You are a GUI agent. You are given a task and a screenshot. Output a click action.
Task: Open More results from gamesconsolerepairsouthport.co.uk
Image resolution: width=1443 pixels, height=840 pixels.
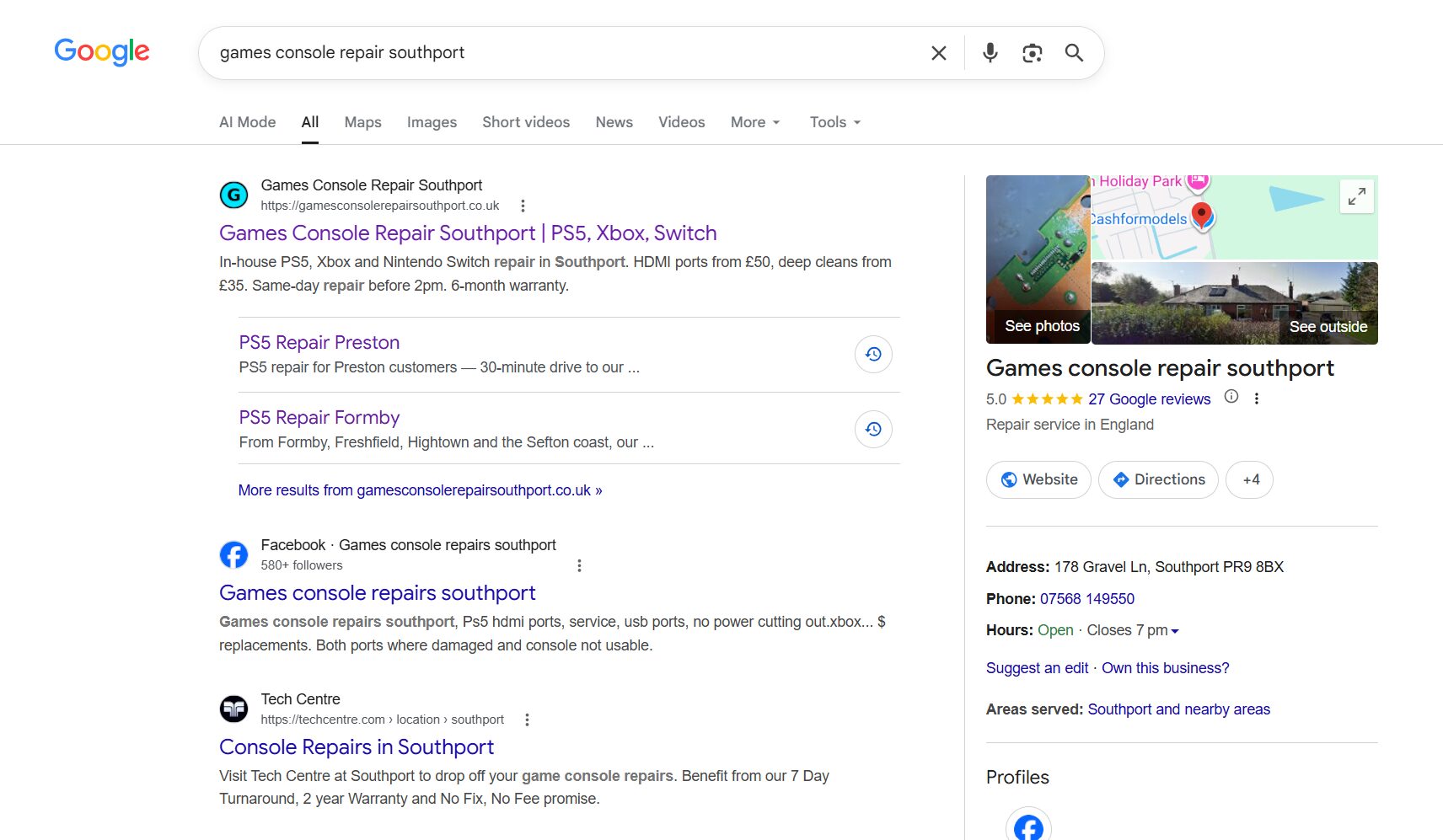(420, 490)
